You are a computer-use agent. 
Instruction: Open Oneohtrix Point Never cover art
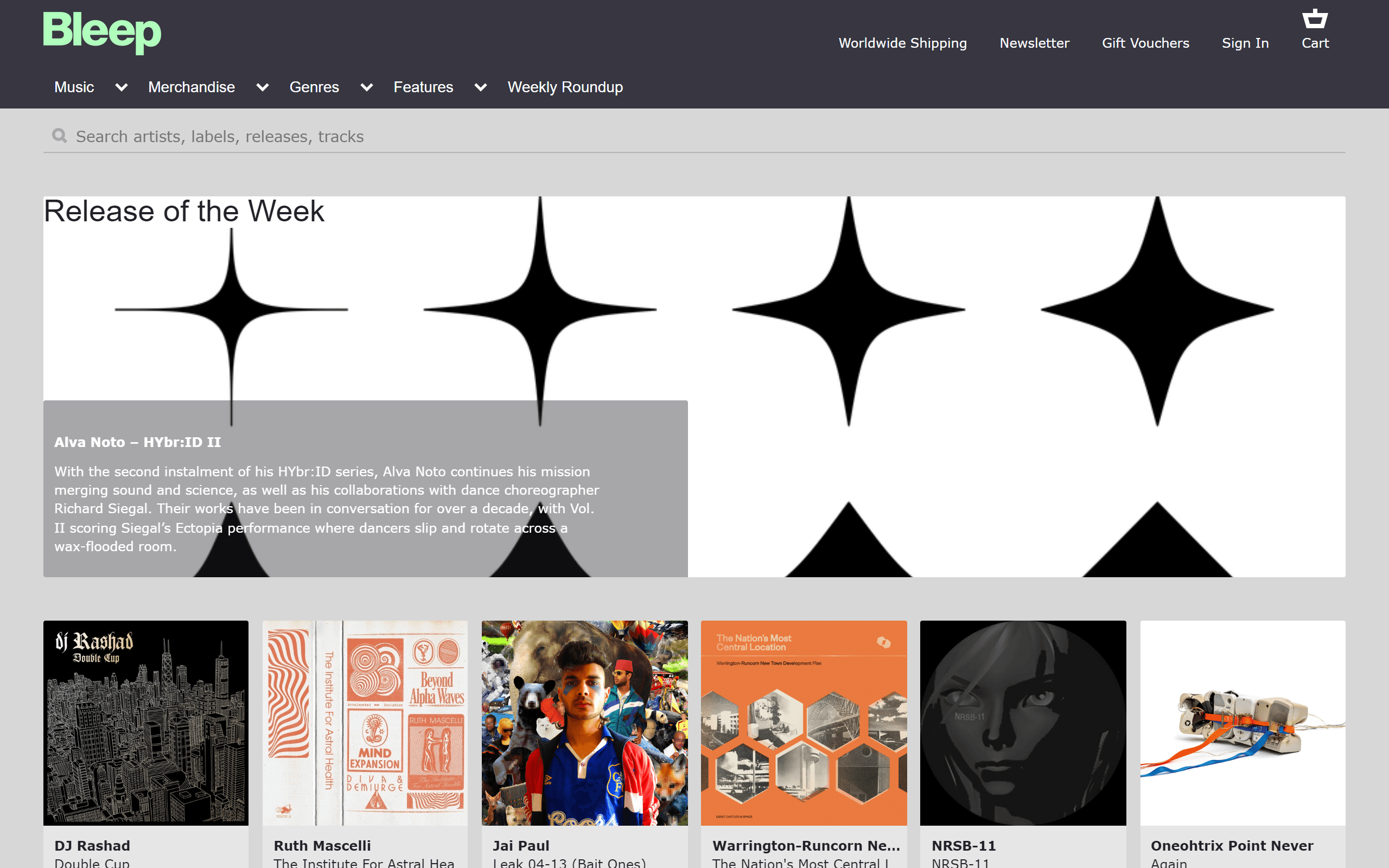pos(1243,723)
